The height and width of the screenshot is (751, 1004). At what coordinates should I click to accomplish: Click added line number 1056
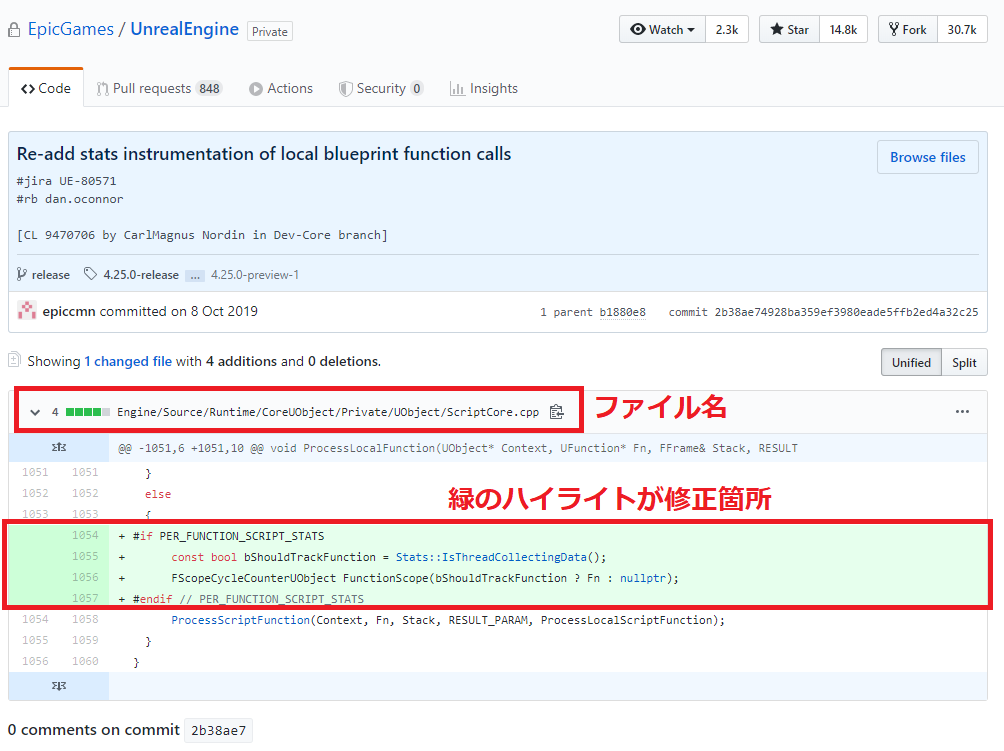coord(85,577)
